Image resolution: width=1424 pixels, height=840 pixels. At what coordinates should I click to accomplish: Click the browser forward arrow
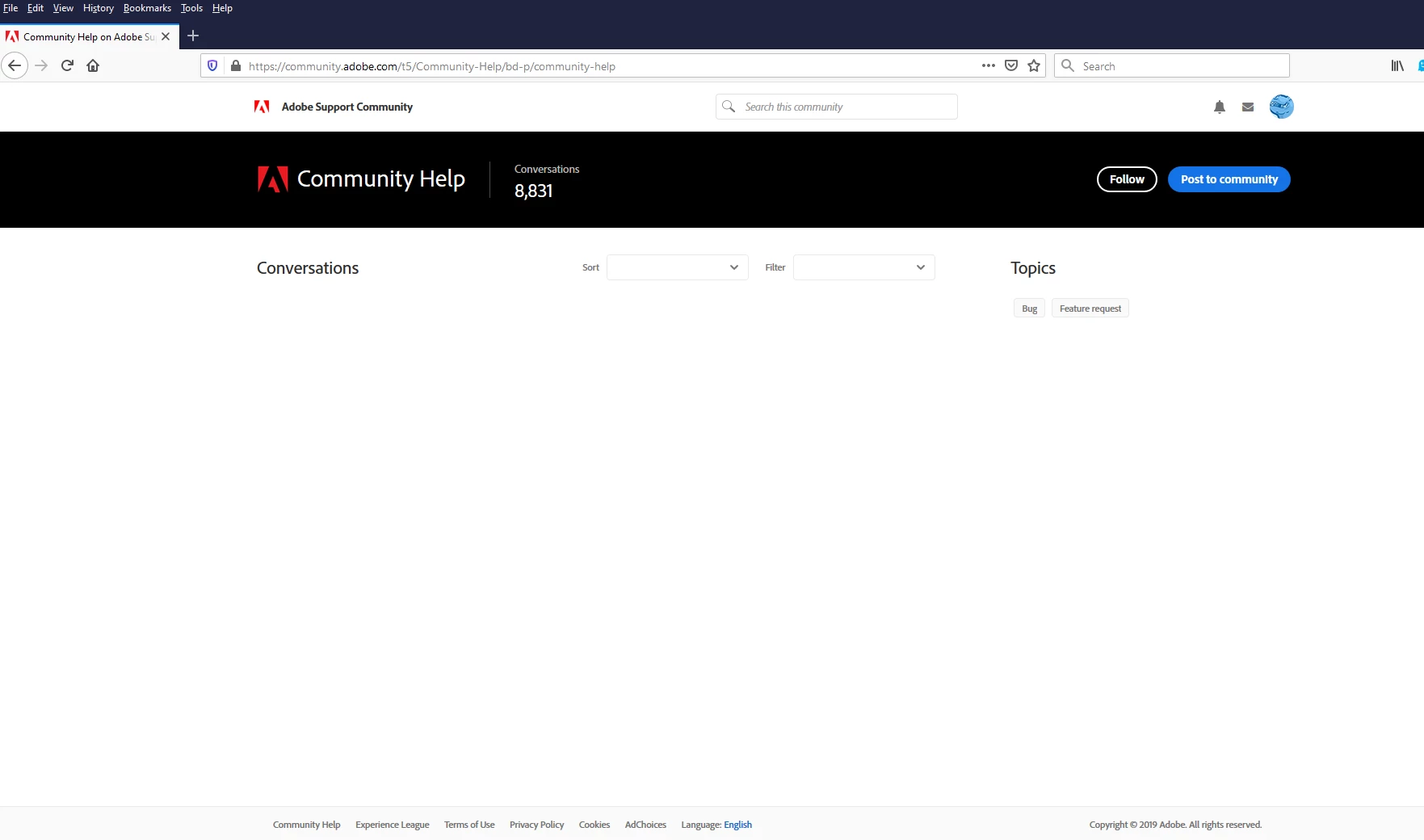pyautogui.click(x=42, y=65)
